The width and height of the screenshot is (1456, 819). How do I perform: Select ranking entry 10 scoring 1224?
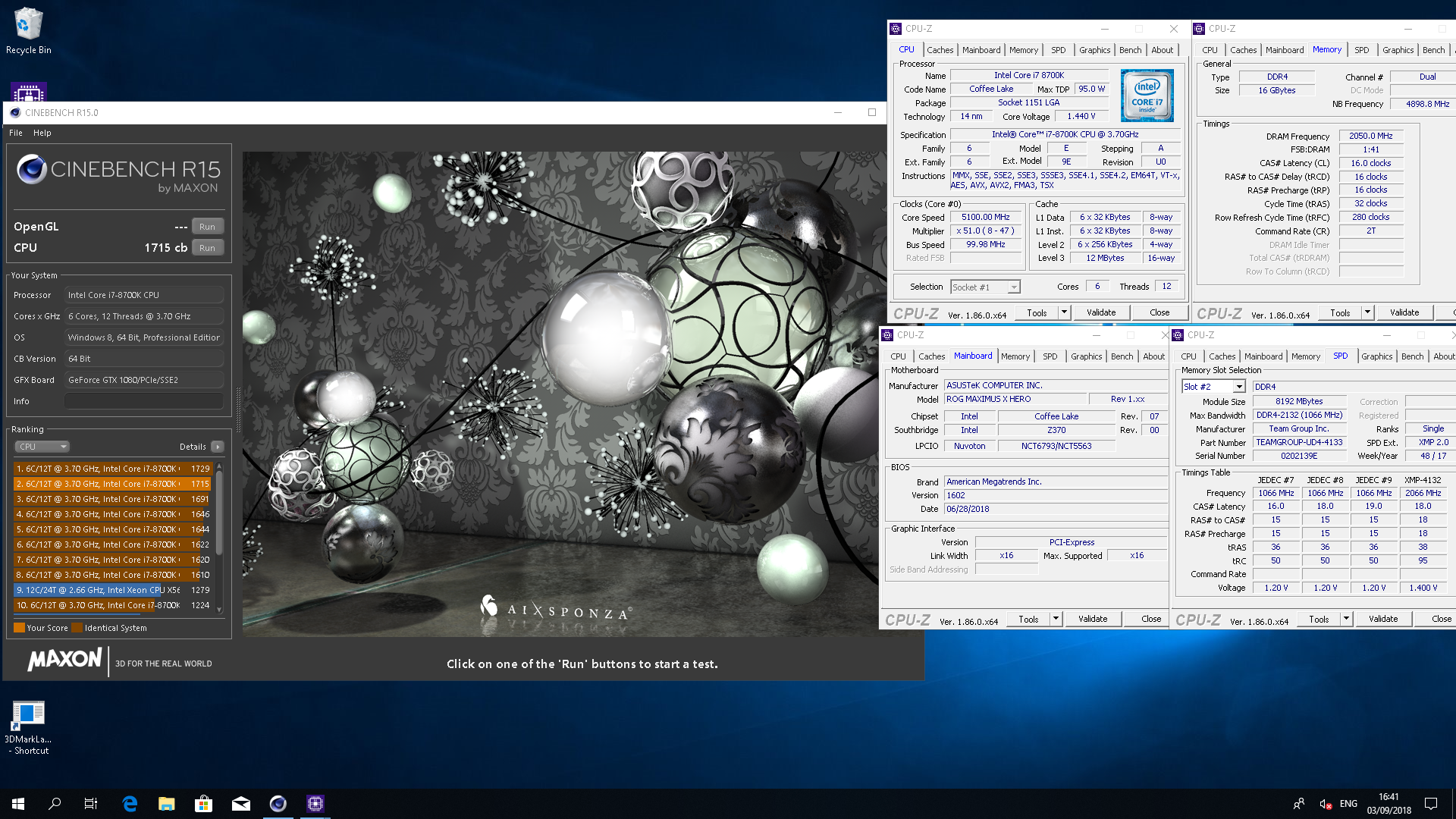coord(113,605)
